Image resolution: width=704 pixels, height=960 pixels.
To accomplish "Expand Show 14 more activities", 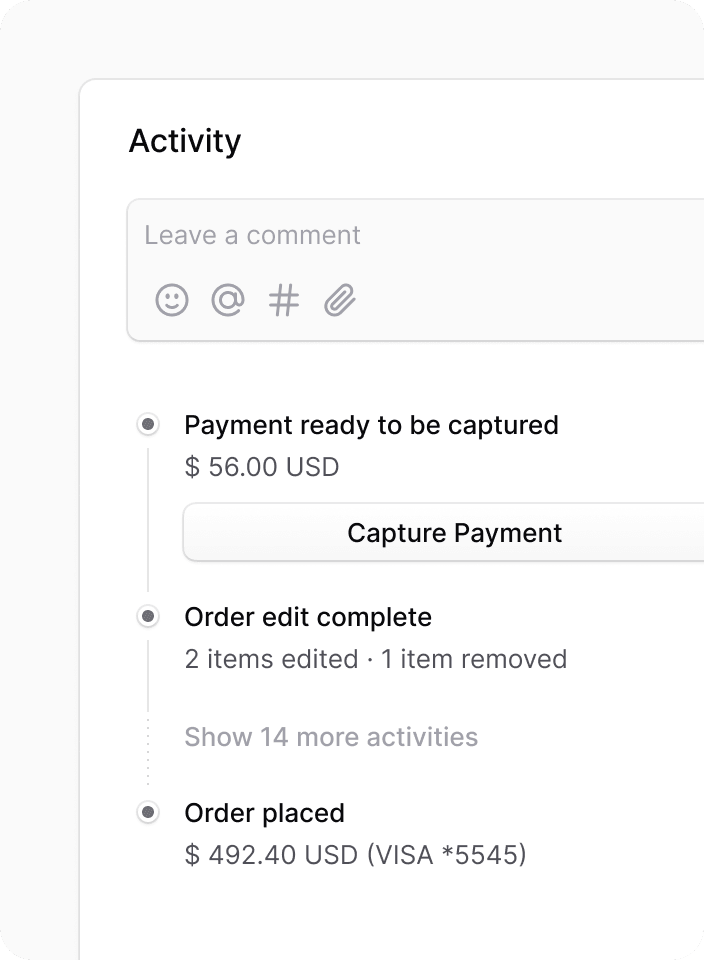I will [x=331, y=737].
